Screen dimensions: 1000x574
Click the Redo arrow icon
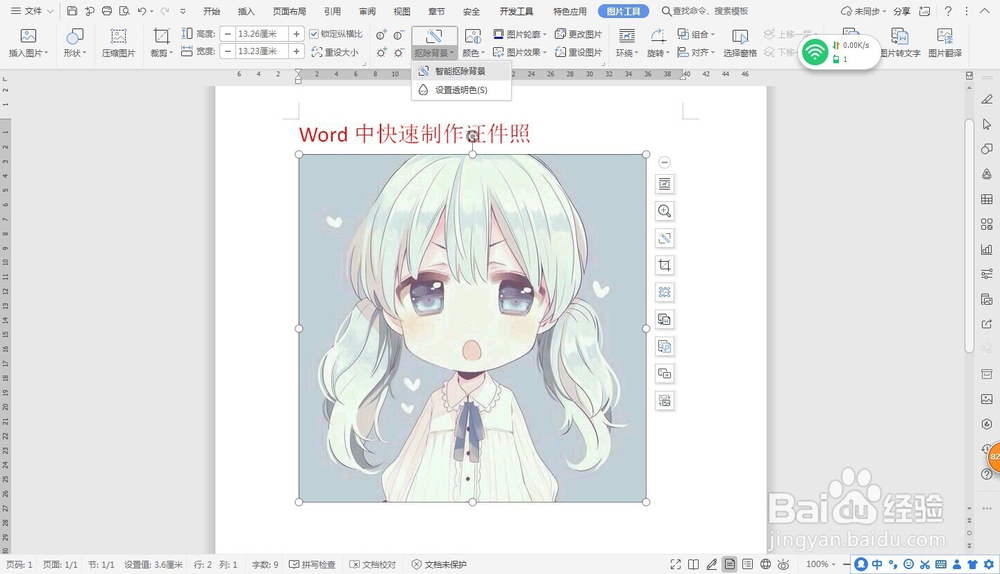165,11
